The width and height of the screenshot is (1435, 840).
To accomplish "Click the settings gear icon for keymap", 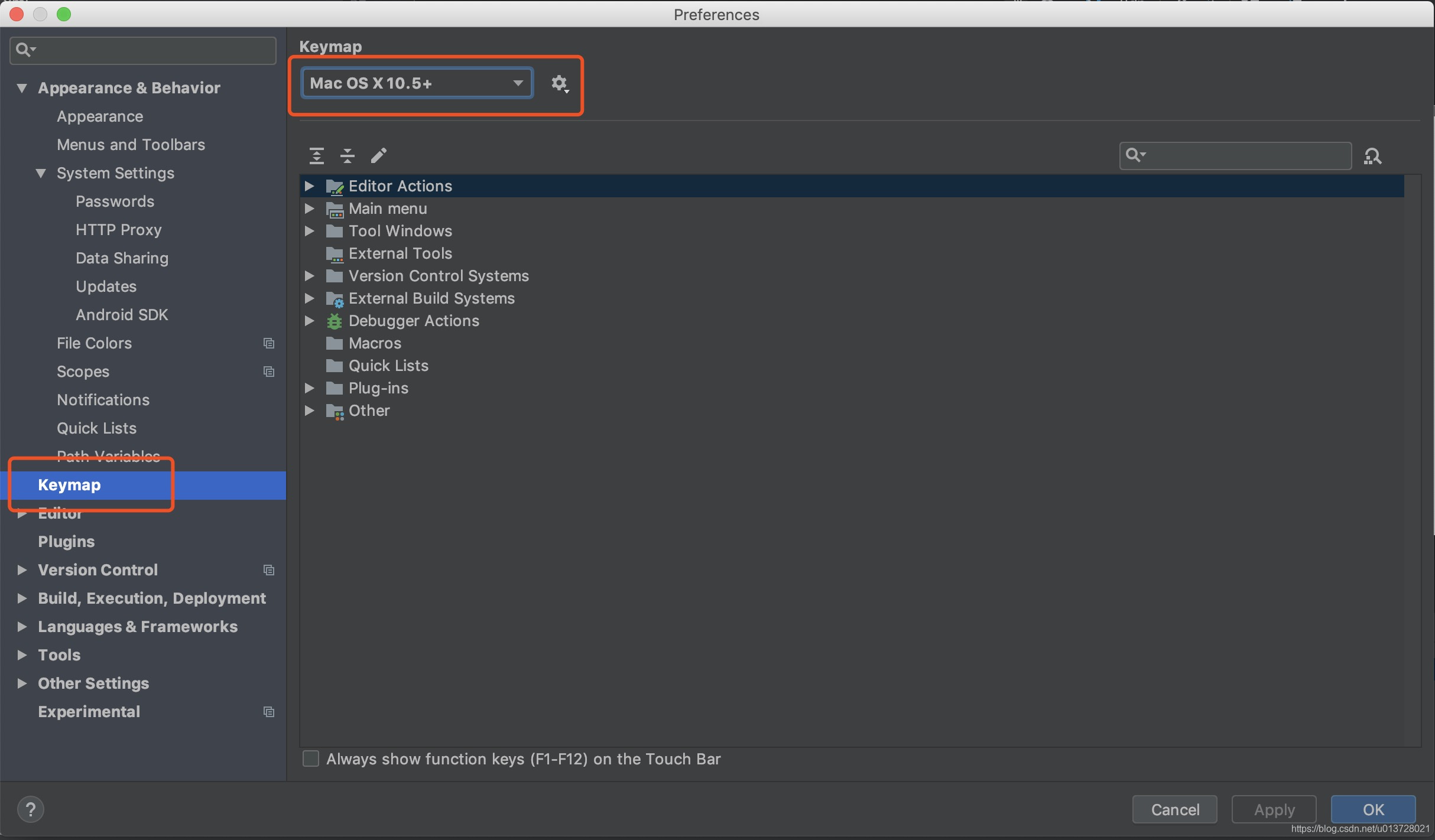I will 559,83.
